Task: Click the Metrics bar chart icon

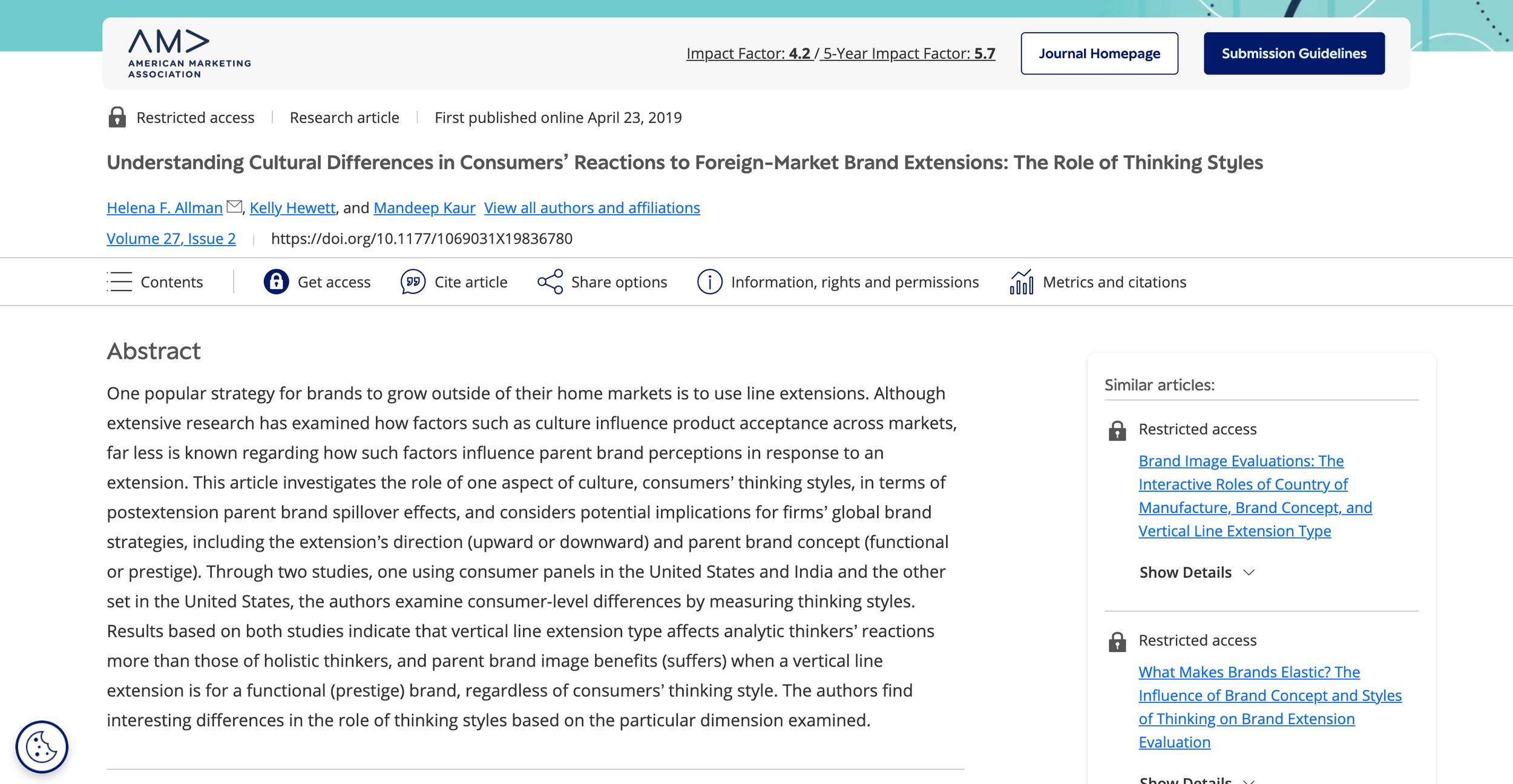Action: pyautogui.click(x=1022, y=282)
